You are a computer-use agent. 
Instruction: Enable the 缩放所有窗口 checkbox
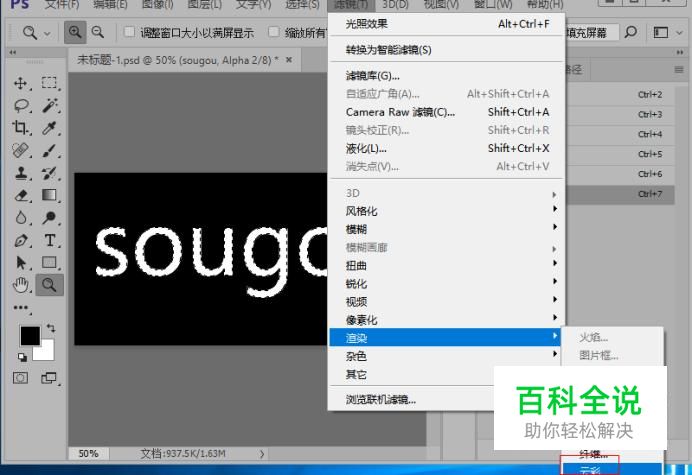coord(274,32)
